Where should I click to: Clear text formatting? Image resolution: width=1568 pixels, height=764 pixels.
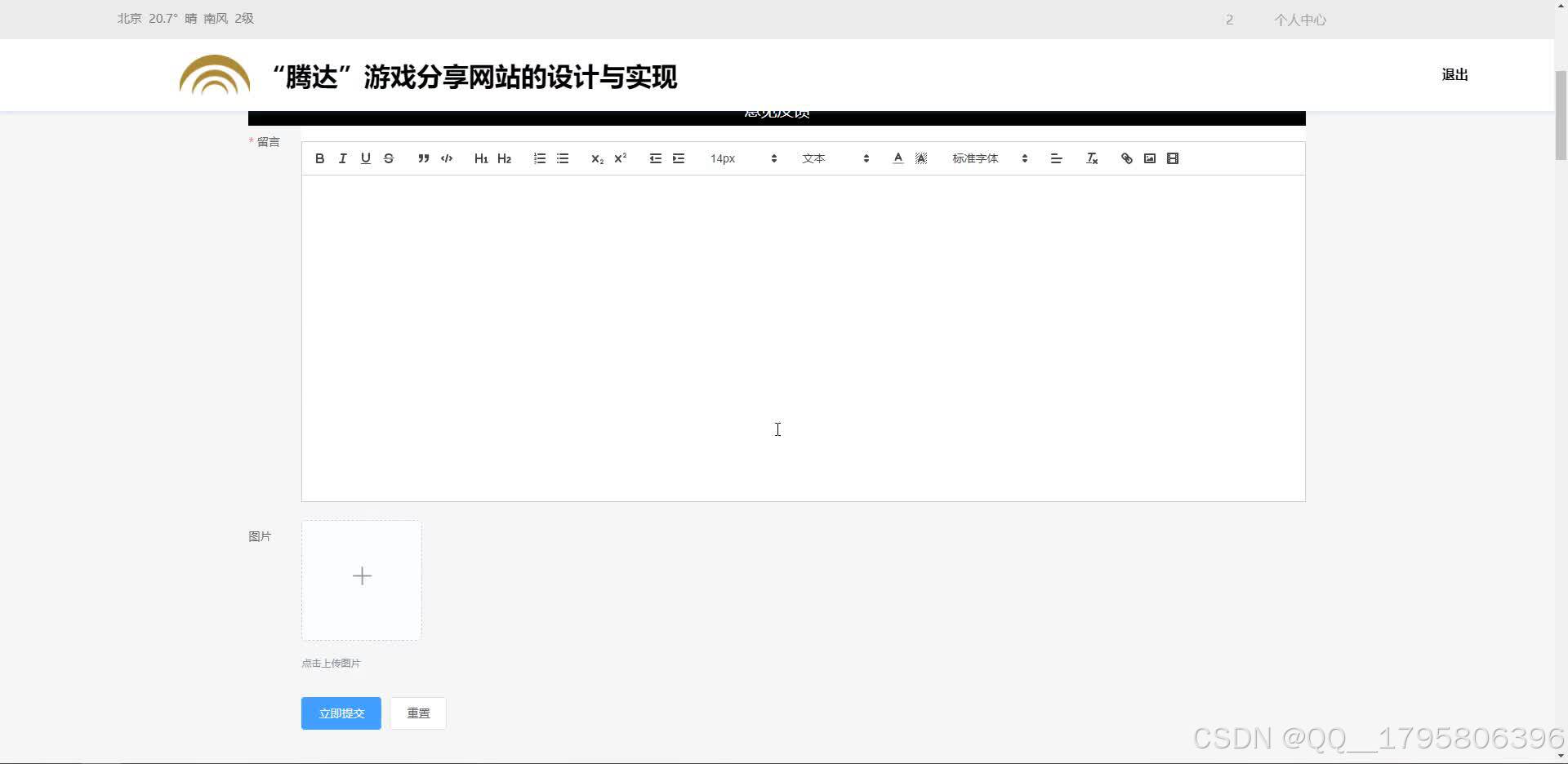tap(1091, 158)
